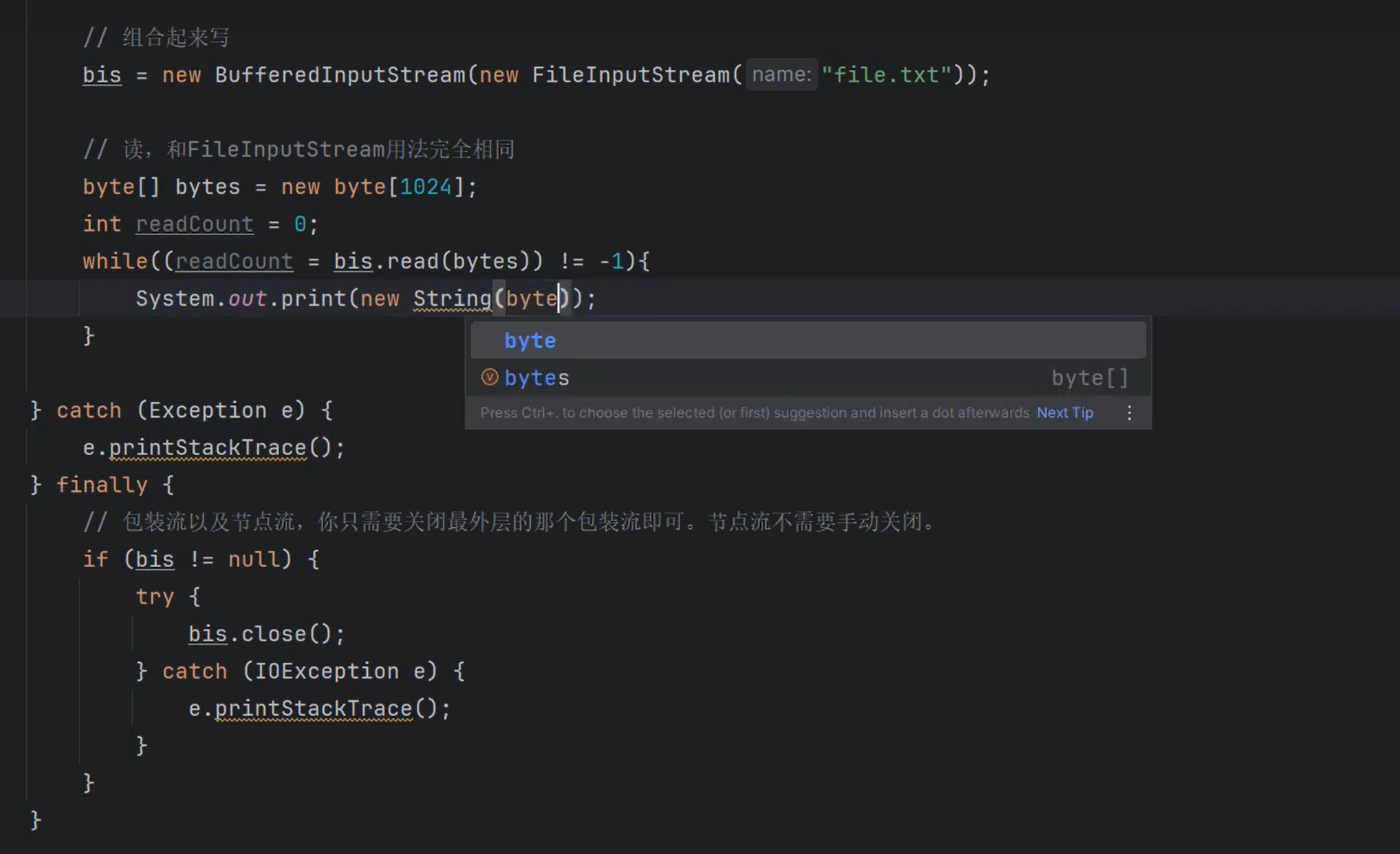This screenshot has width=1400, height=854.
Task: Click 'printStackTrace' under catch (IOException e)
Action: click(313, 708)
